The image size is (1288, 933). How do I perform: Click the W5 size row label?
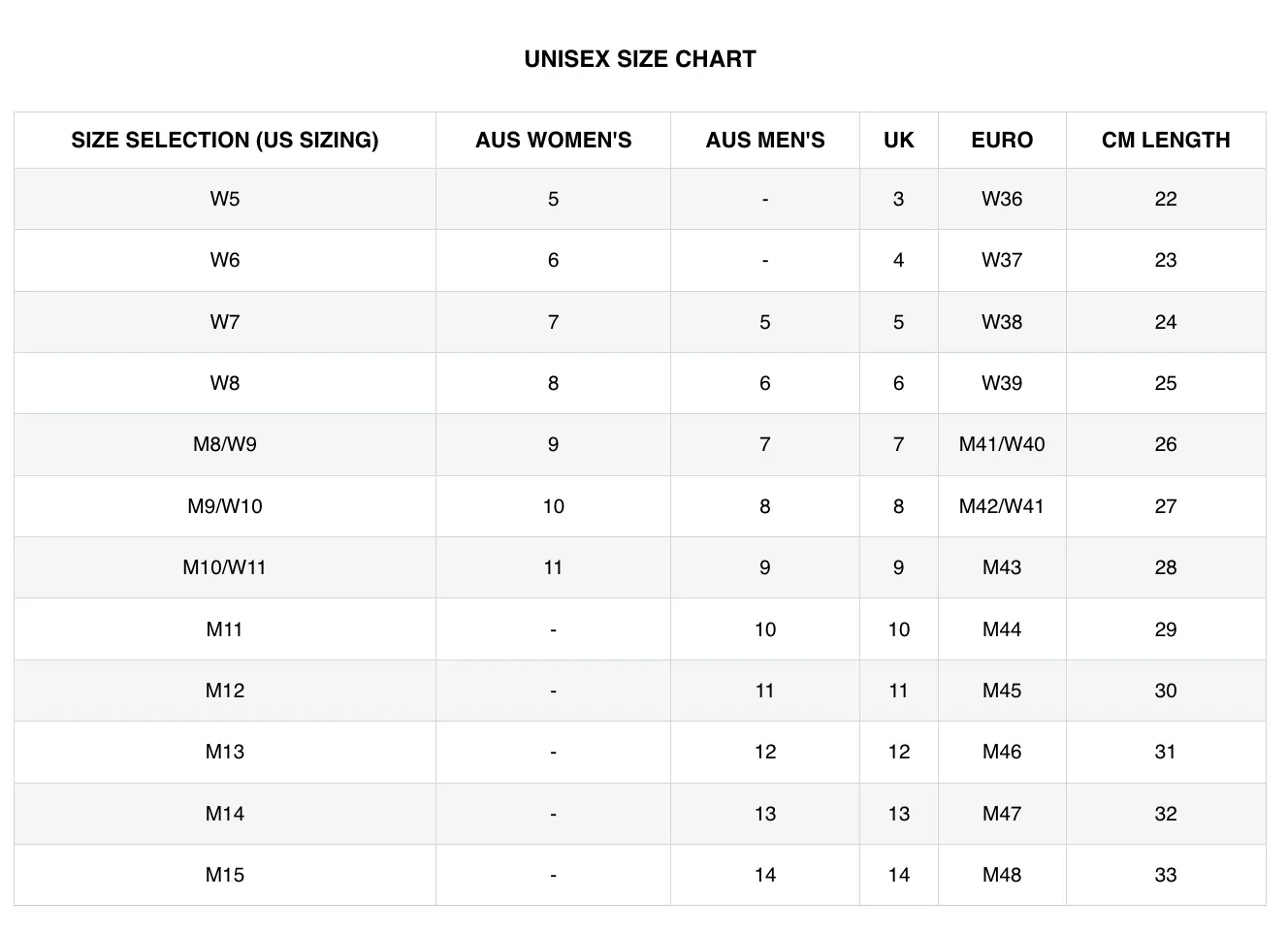point(224,199)
